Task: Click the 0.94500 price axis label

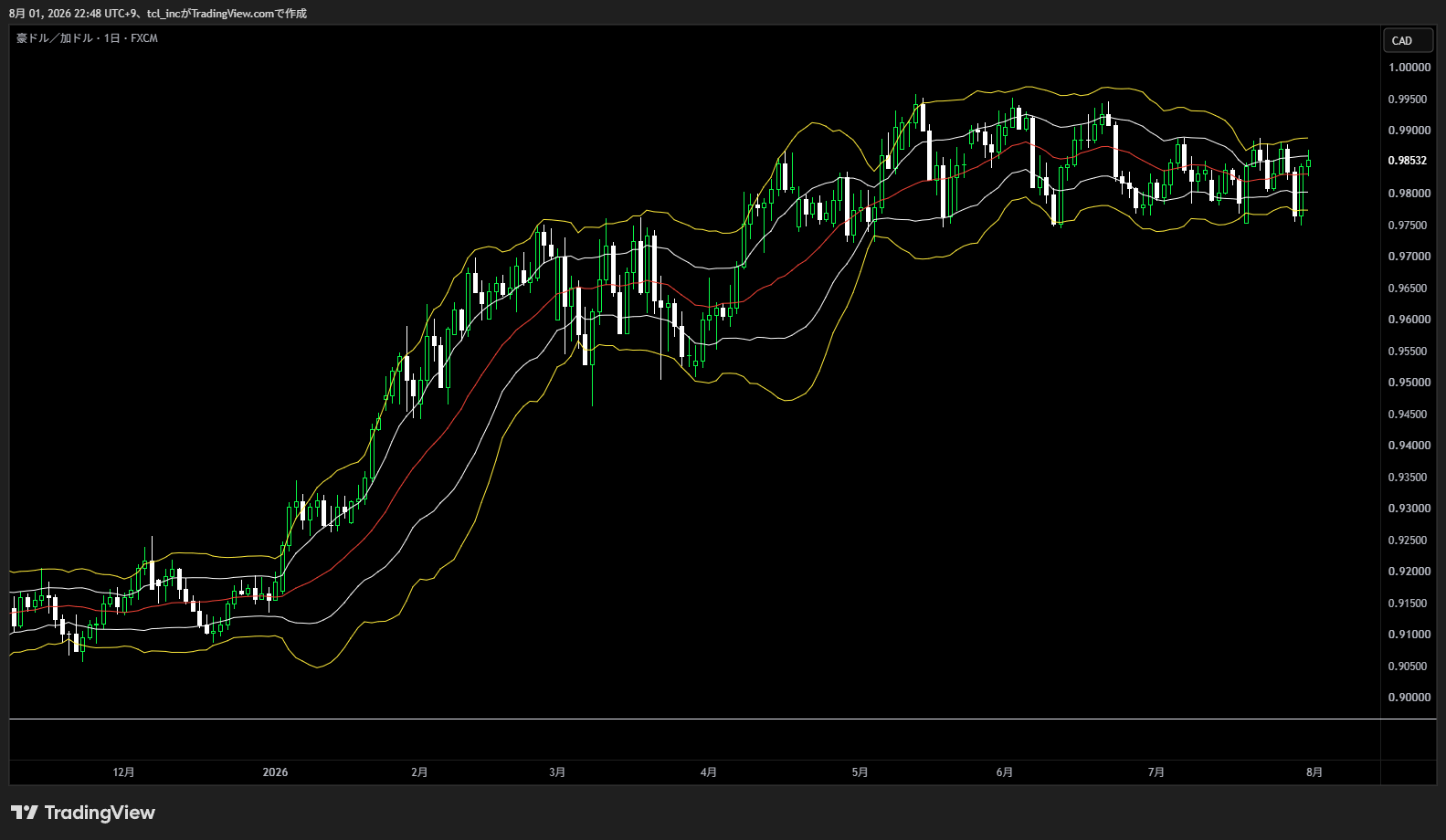Action: click(1409, 415)
